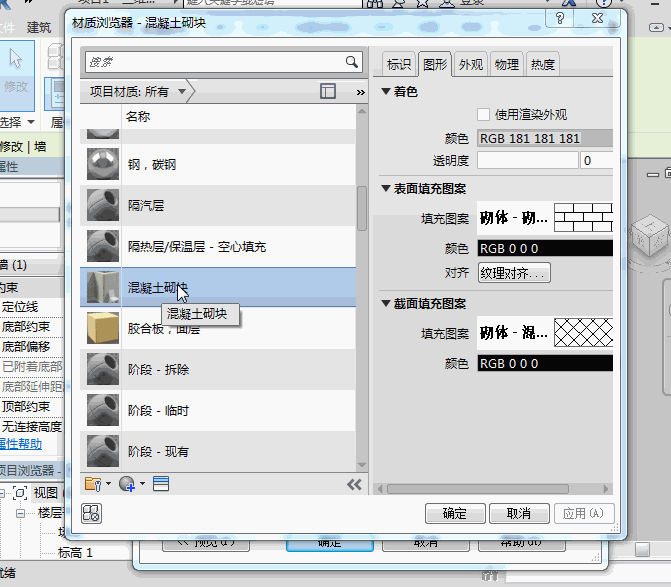Click the material search input field
Image resolution: width=671 pixels, height=587 pixels.
[x=214, y=62]
